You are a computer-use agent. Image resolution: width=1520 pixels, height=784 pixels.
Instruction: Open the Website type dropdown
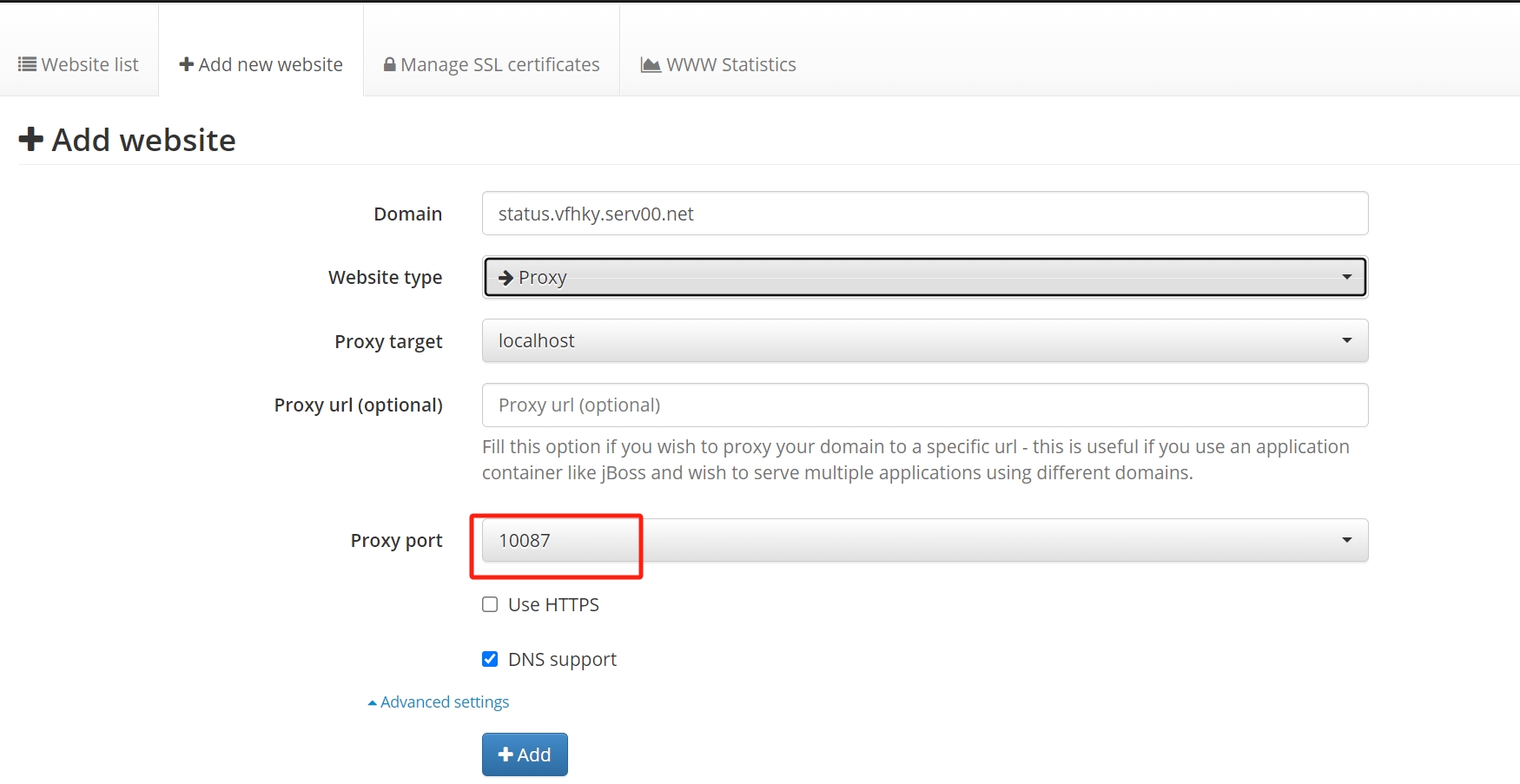tap(925, 277)
